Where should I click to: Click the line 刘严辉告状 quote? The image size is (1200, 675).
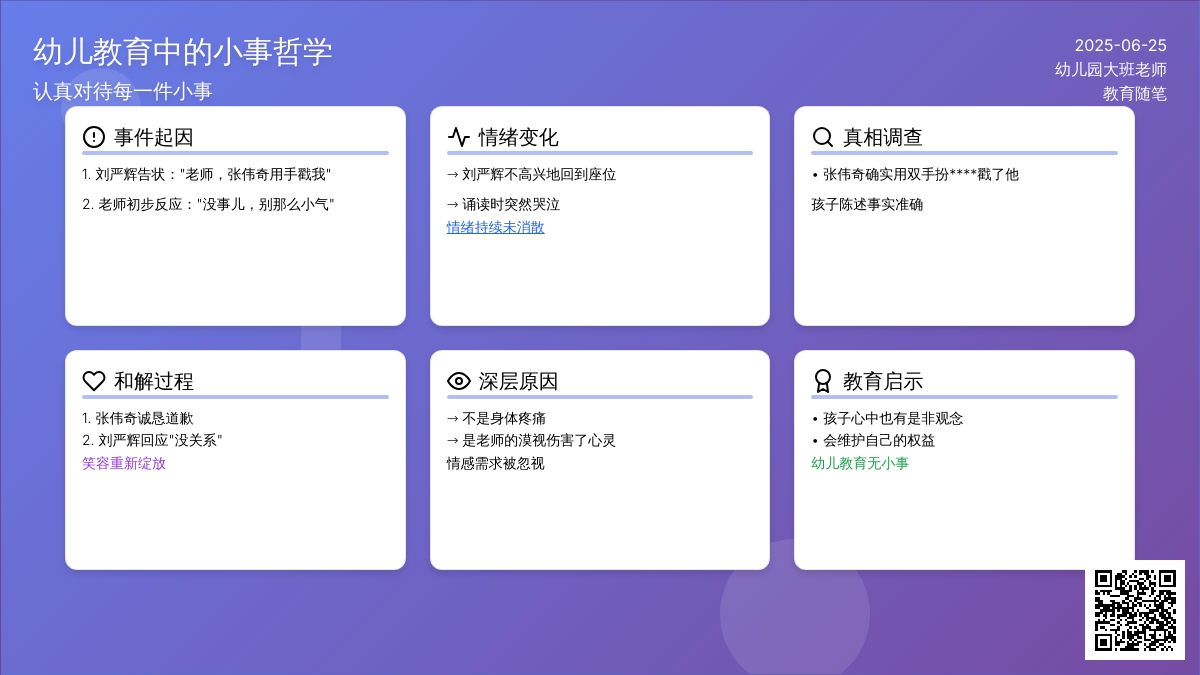pyautogui.click(x=206, y=174)
